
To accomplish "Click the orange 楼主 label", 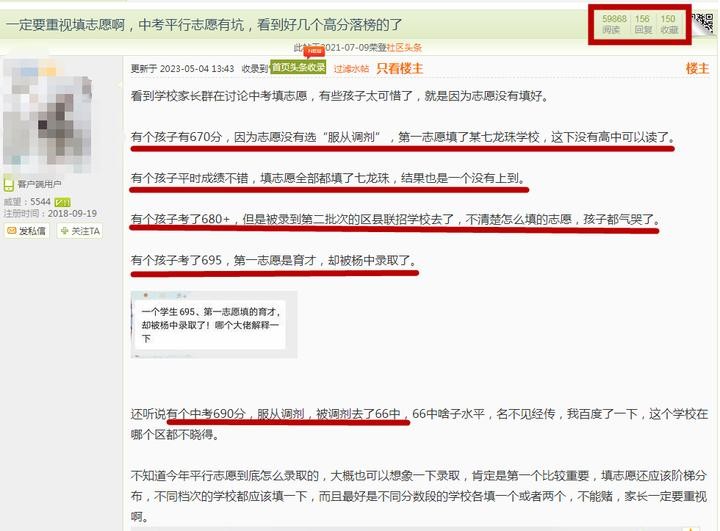I will pyautogui.click(x=697, y=68).
